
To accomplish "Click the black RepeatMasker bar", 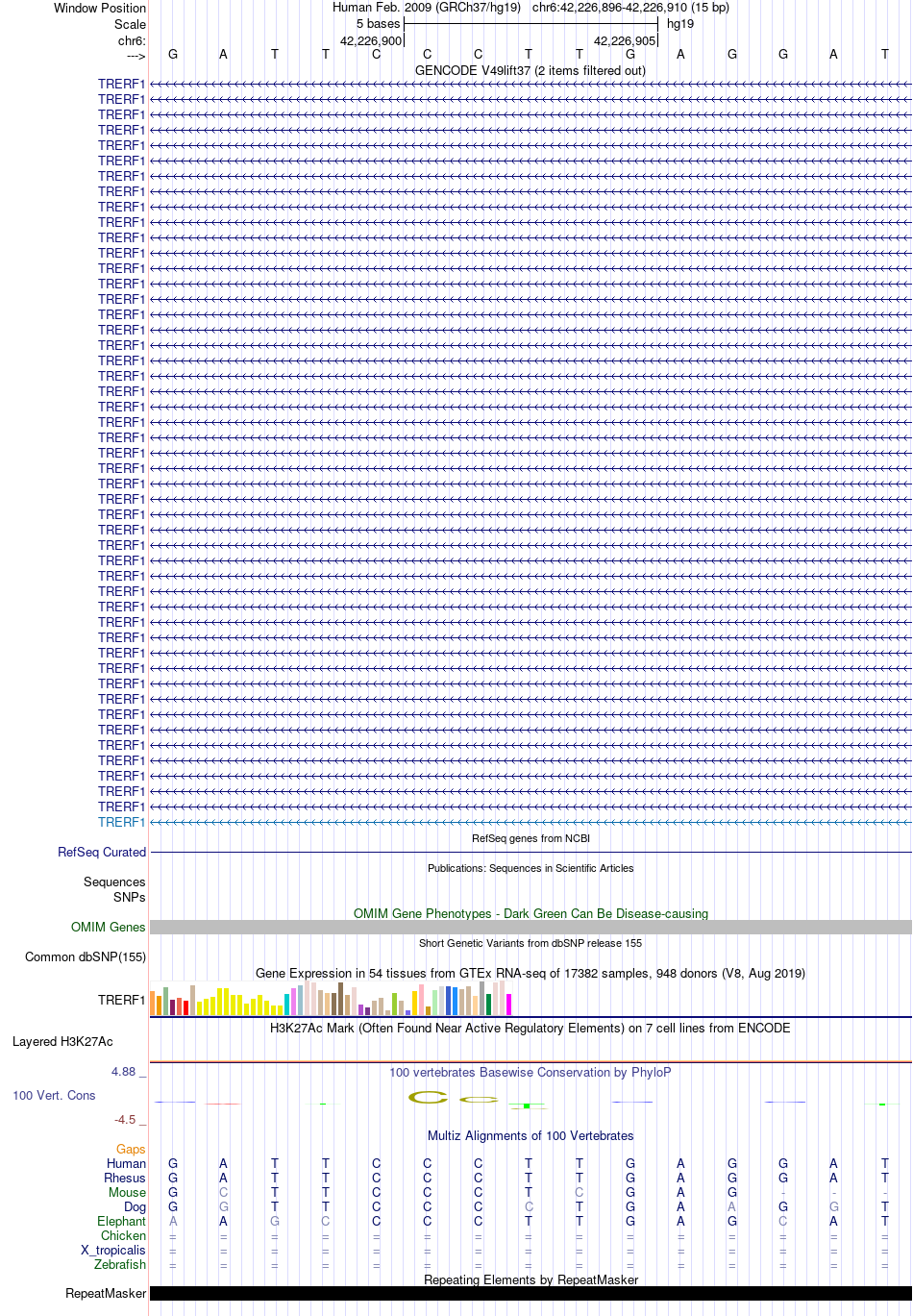I will point(531,1293).
